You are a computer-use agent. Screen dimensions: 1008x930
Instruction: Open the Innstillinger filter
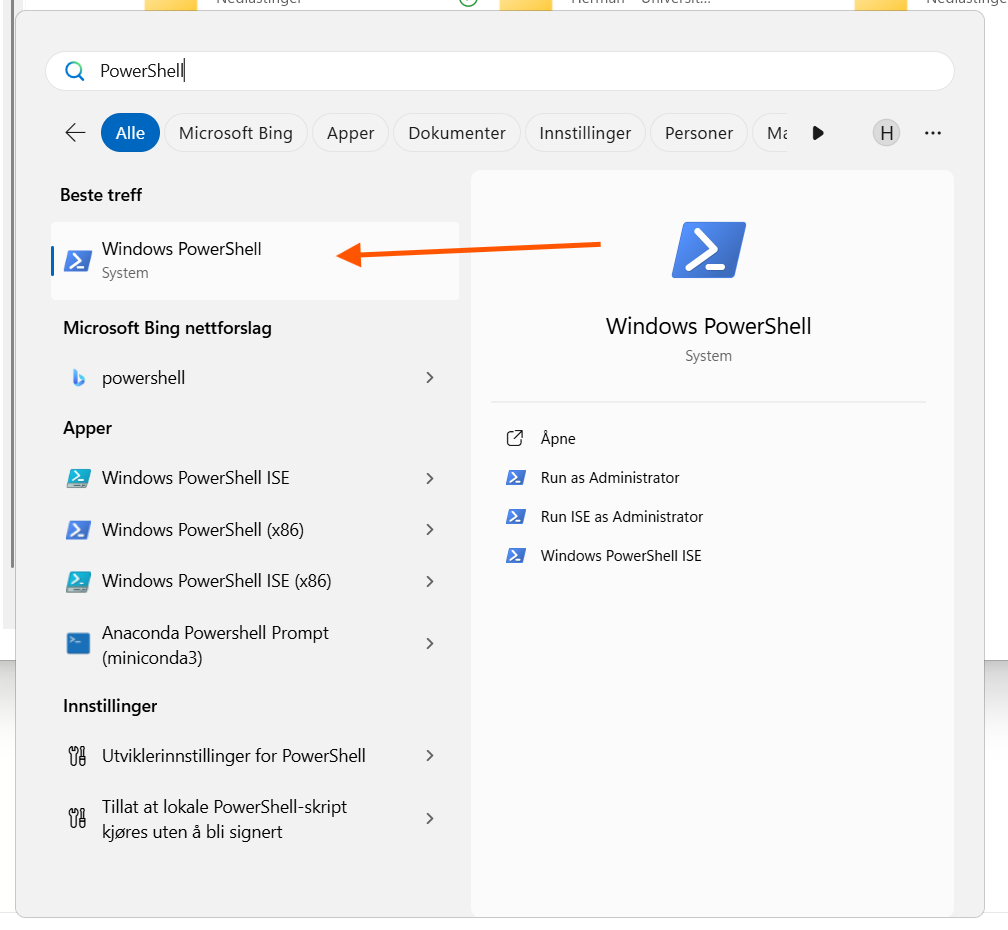tap(584, 132)
